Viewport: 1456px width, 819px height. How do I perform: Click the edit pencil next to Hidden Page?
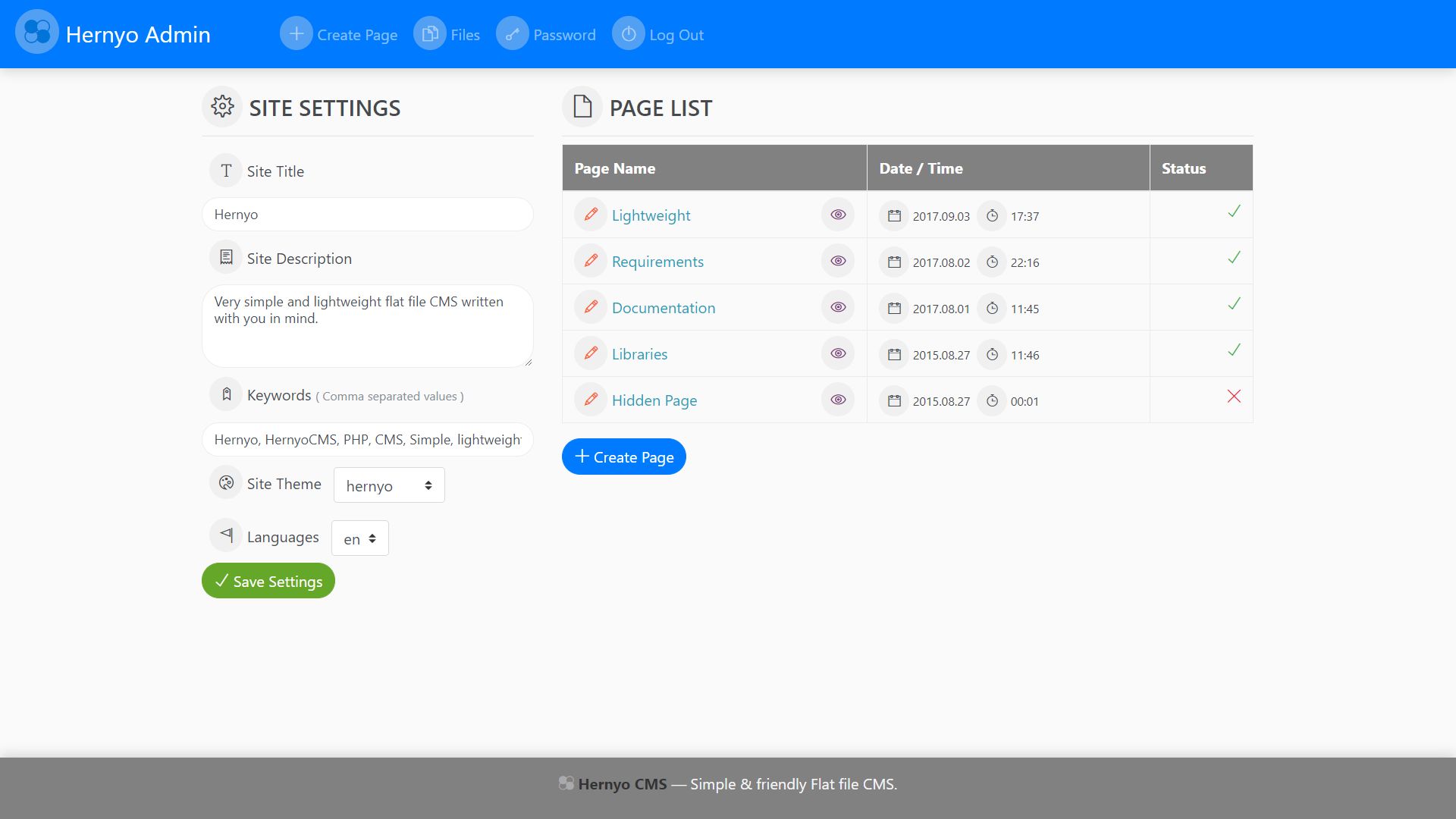(x=591, y=400)
